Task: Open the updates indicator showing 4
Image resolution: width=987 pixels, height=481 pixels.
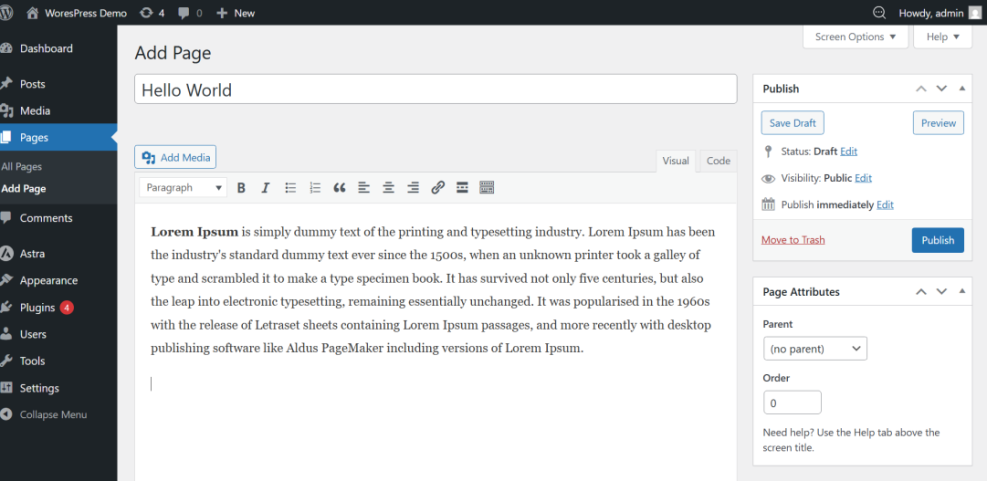Action: coord(152,13)
